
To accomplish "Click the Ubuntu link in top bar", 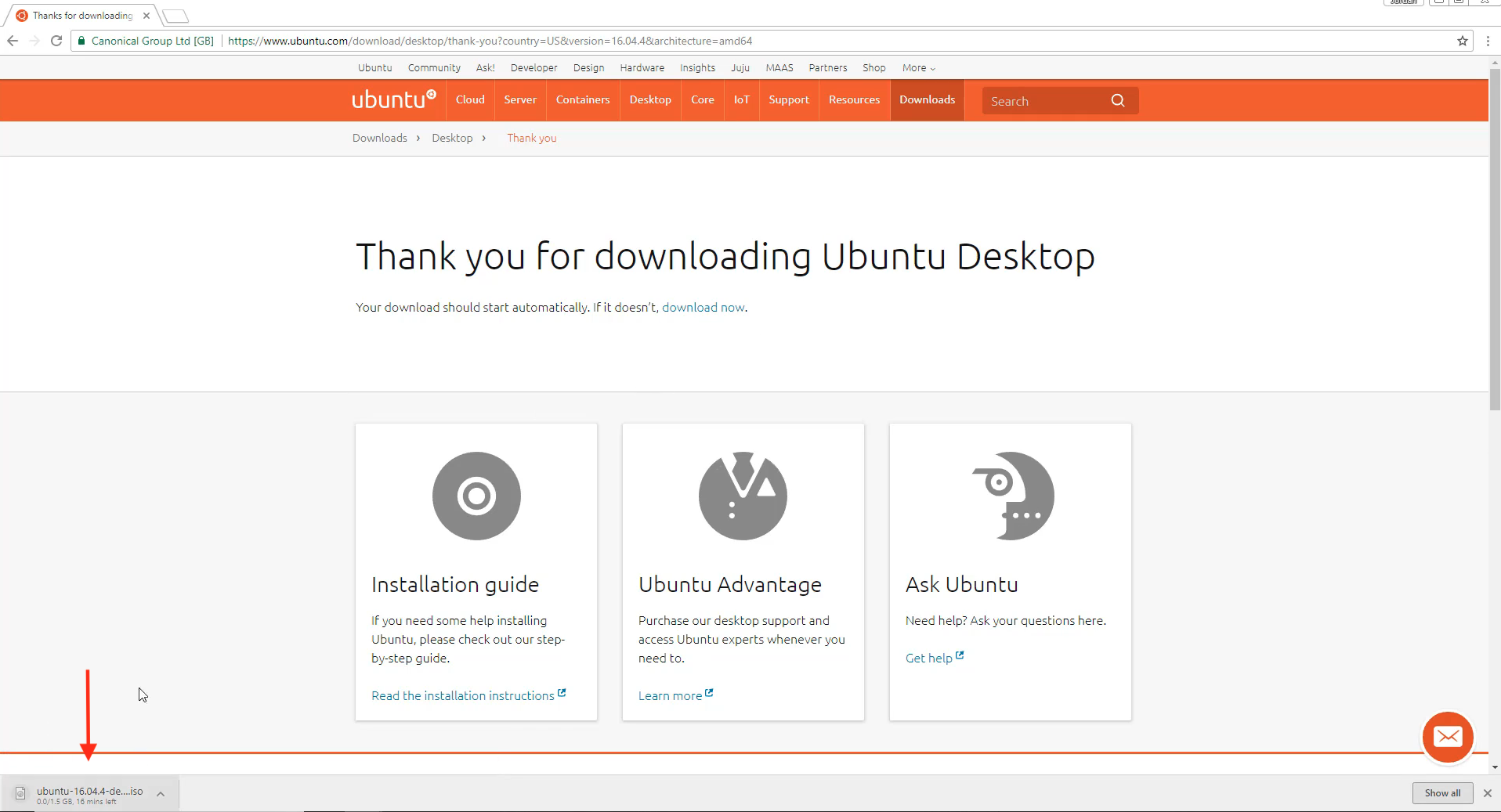I will click(x=375, y=68).
